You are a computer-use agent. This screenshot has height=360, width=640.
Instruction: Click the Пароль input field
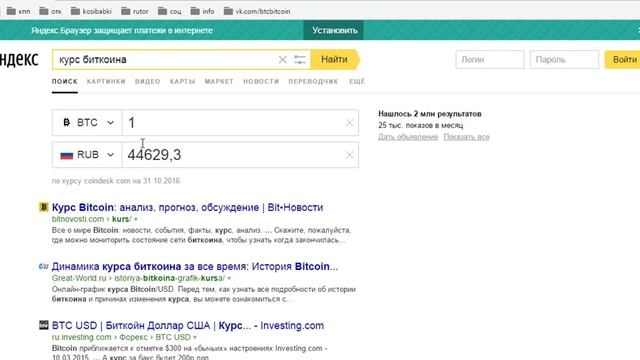[564, 60]
